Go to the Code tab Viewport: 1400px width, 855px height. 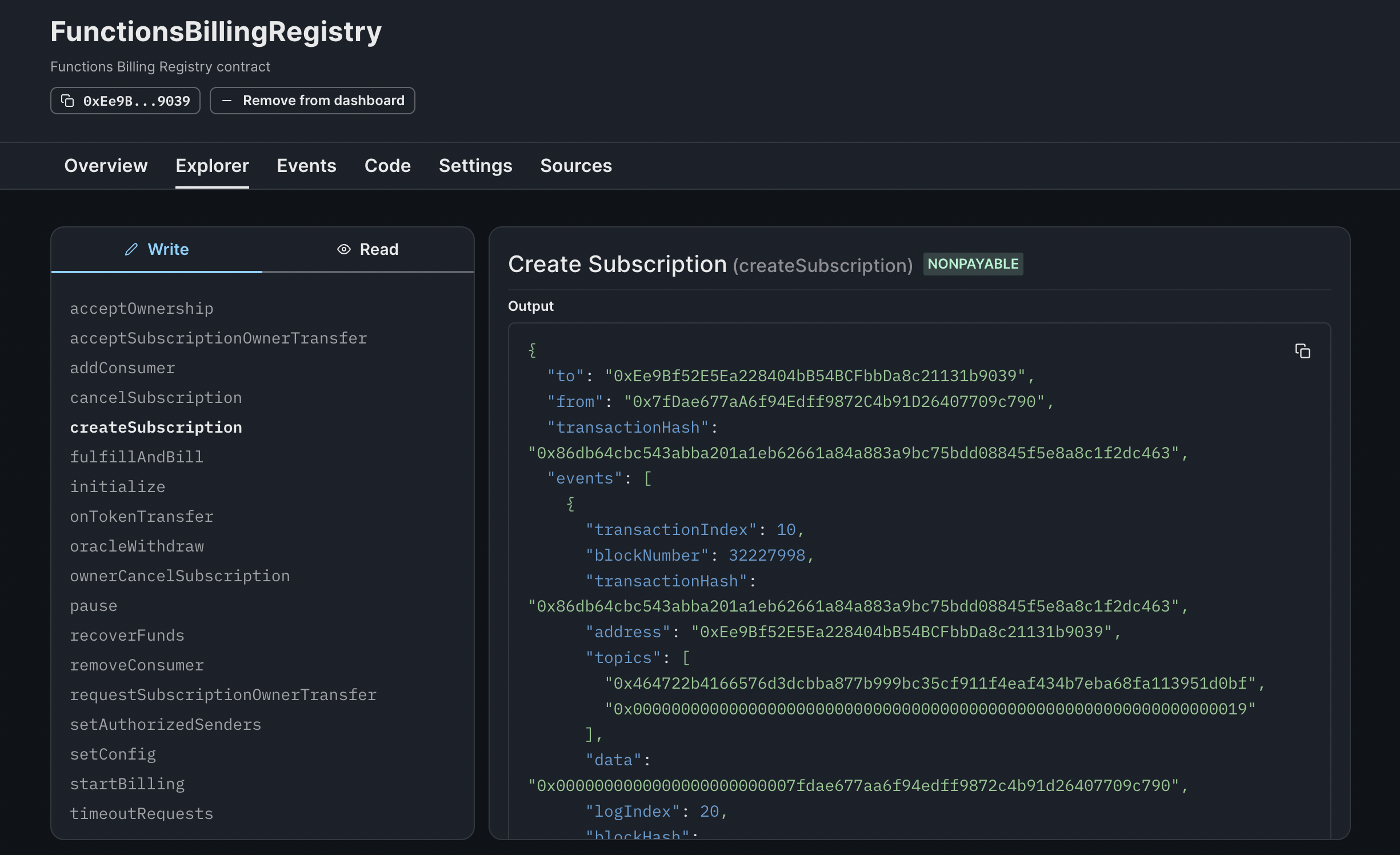[387, 166]
